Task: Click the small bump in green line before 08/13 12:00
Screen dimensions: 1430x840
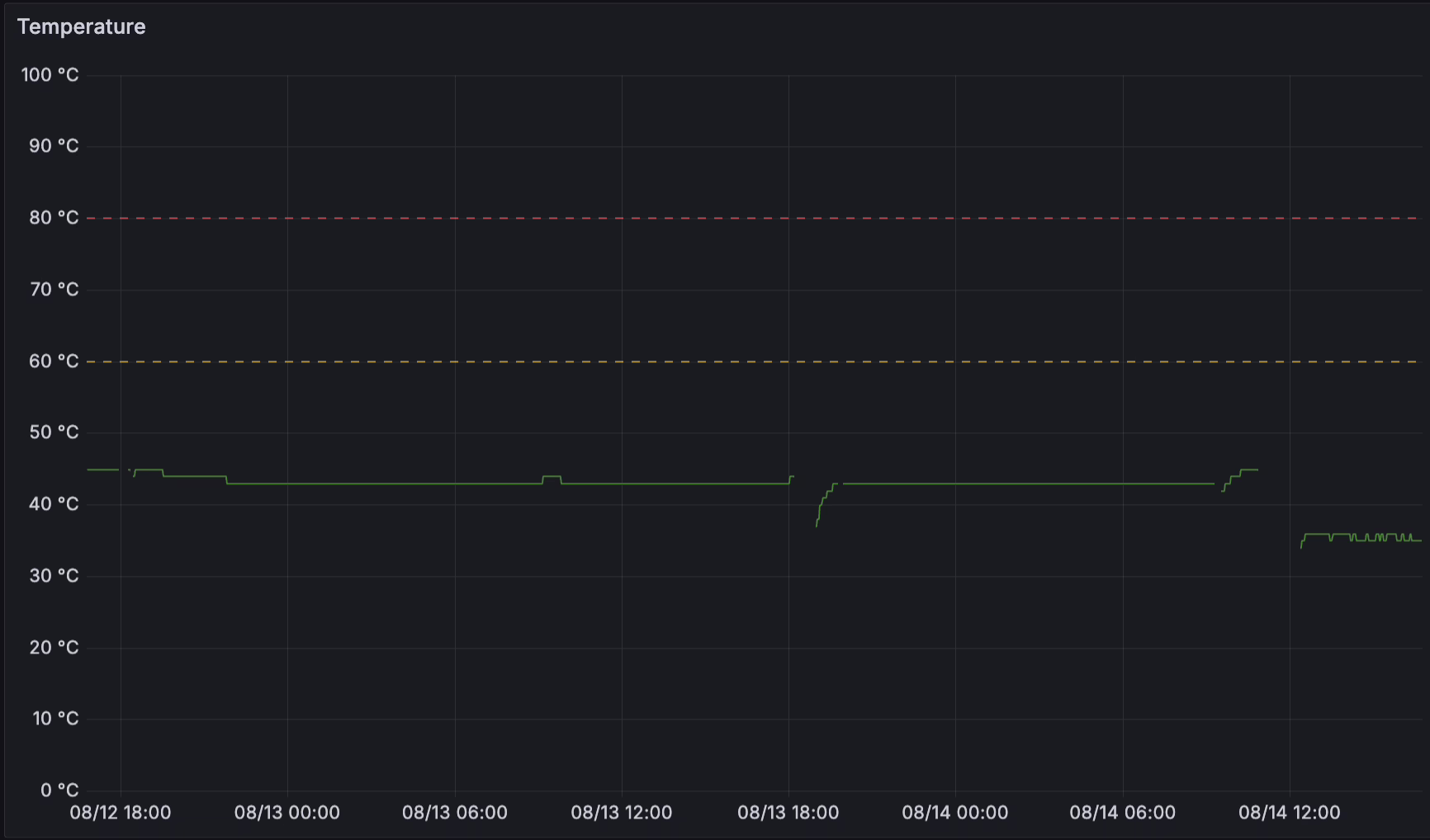Action: (552, 477)
